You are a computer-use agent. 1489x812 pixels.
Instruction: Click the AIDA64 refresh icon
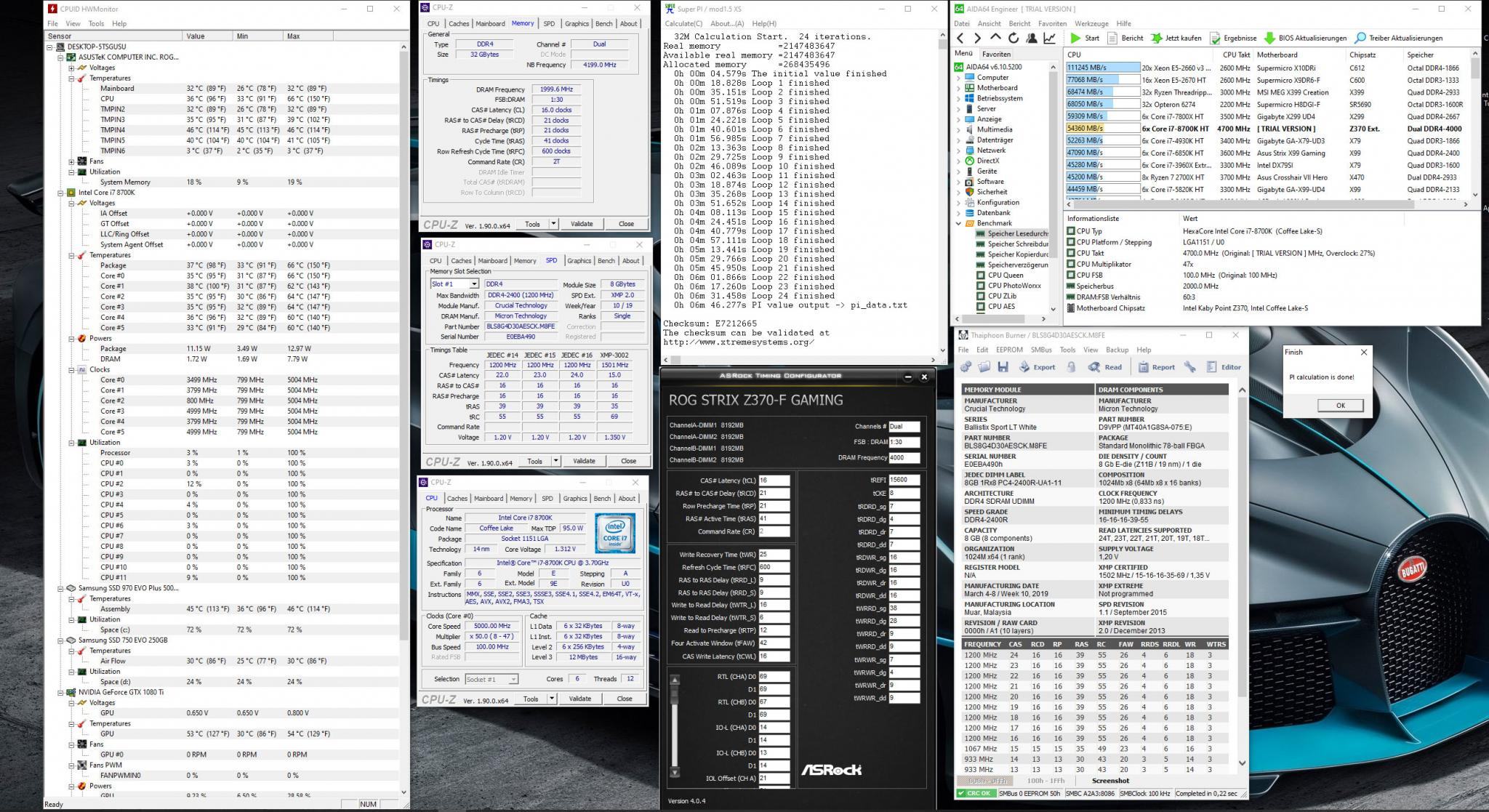coord(1014,39)
